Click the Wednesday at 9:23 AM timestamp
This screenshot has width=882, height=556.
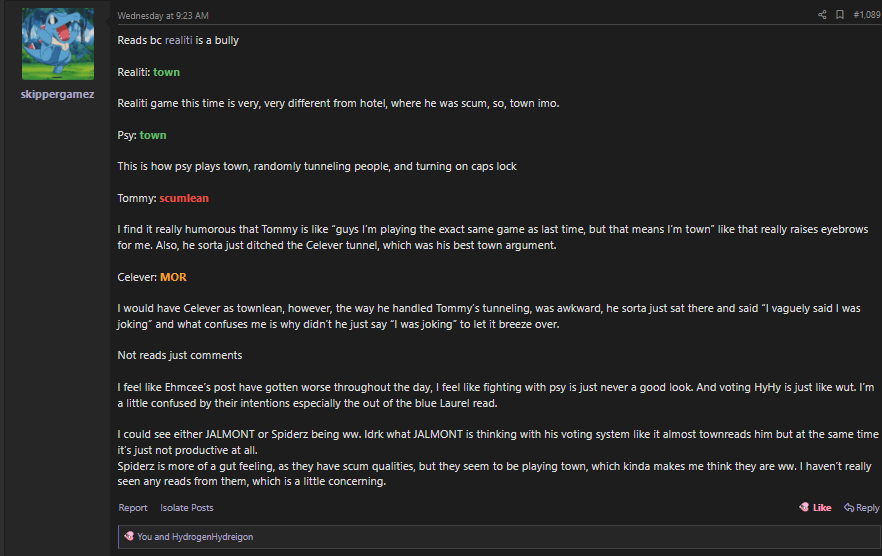point(163,16)
